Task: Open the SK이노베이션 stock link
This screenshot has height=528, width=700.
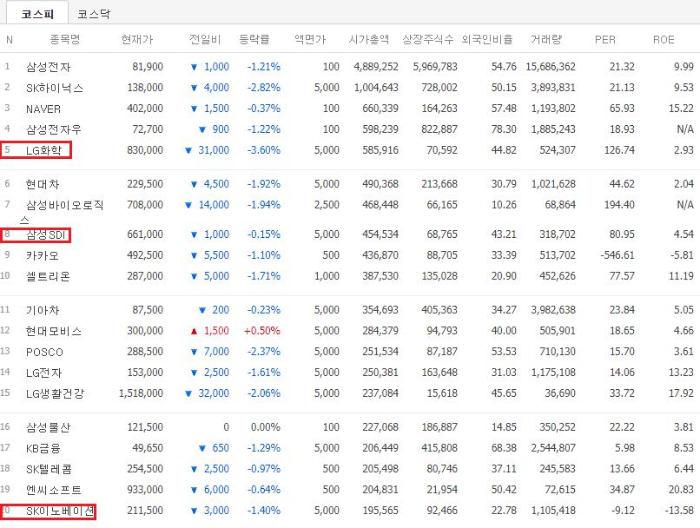Action: (60, 511)
